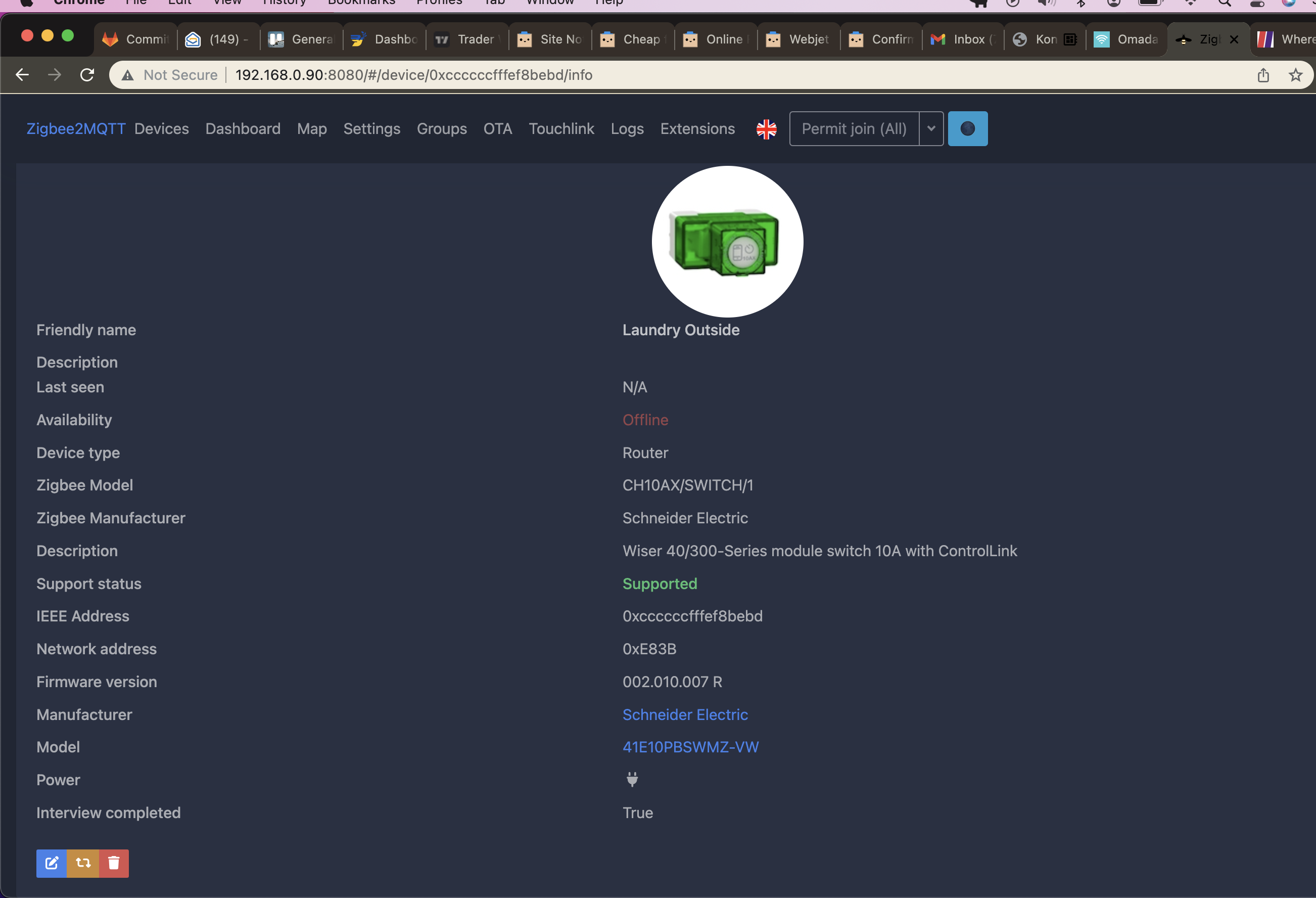Click the edit device name pencil icon
Viewport: 1316px width, 898px height.
(x=51, y=863)
